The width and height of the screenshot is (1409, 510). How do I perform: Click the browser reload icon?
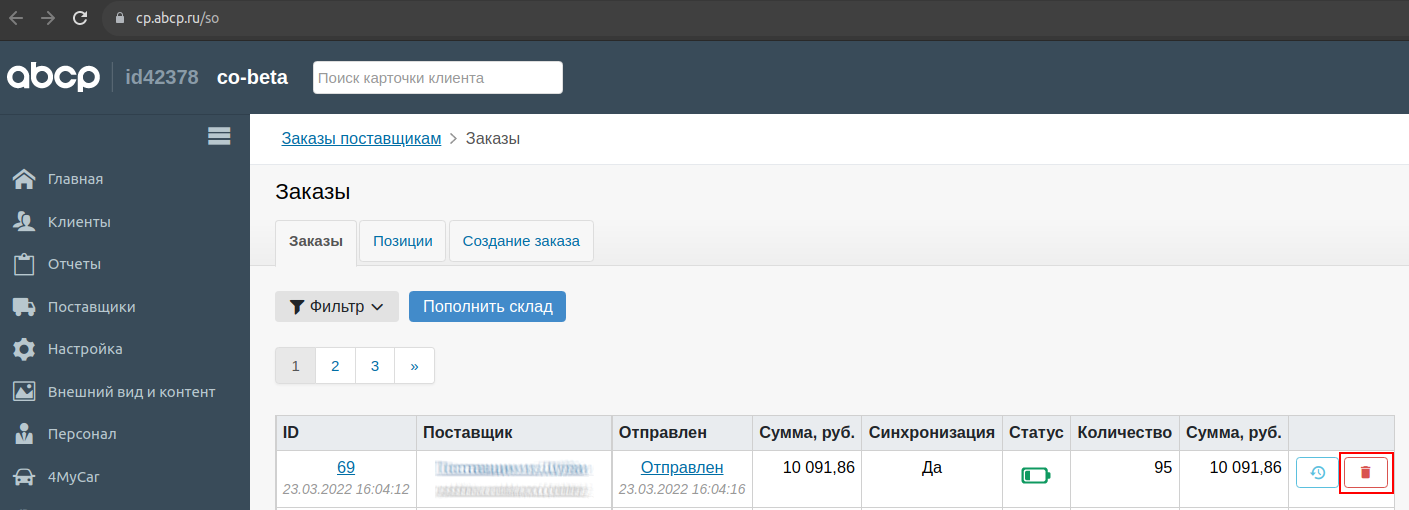81,18
